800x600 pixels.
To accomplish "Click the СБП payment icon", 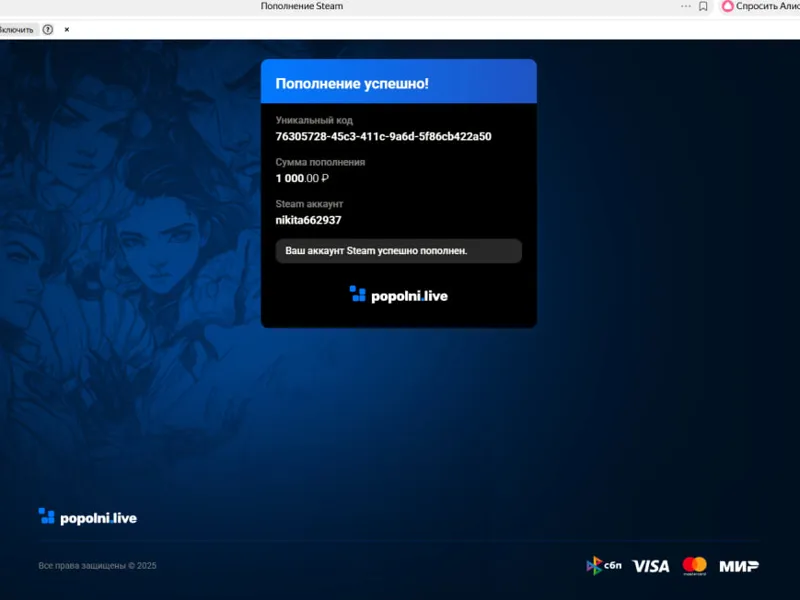I will (604, 565).
